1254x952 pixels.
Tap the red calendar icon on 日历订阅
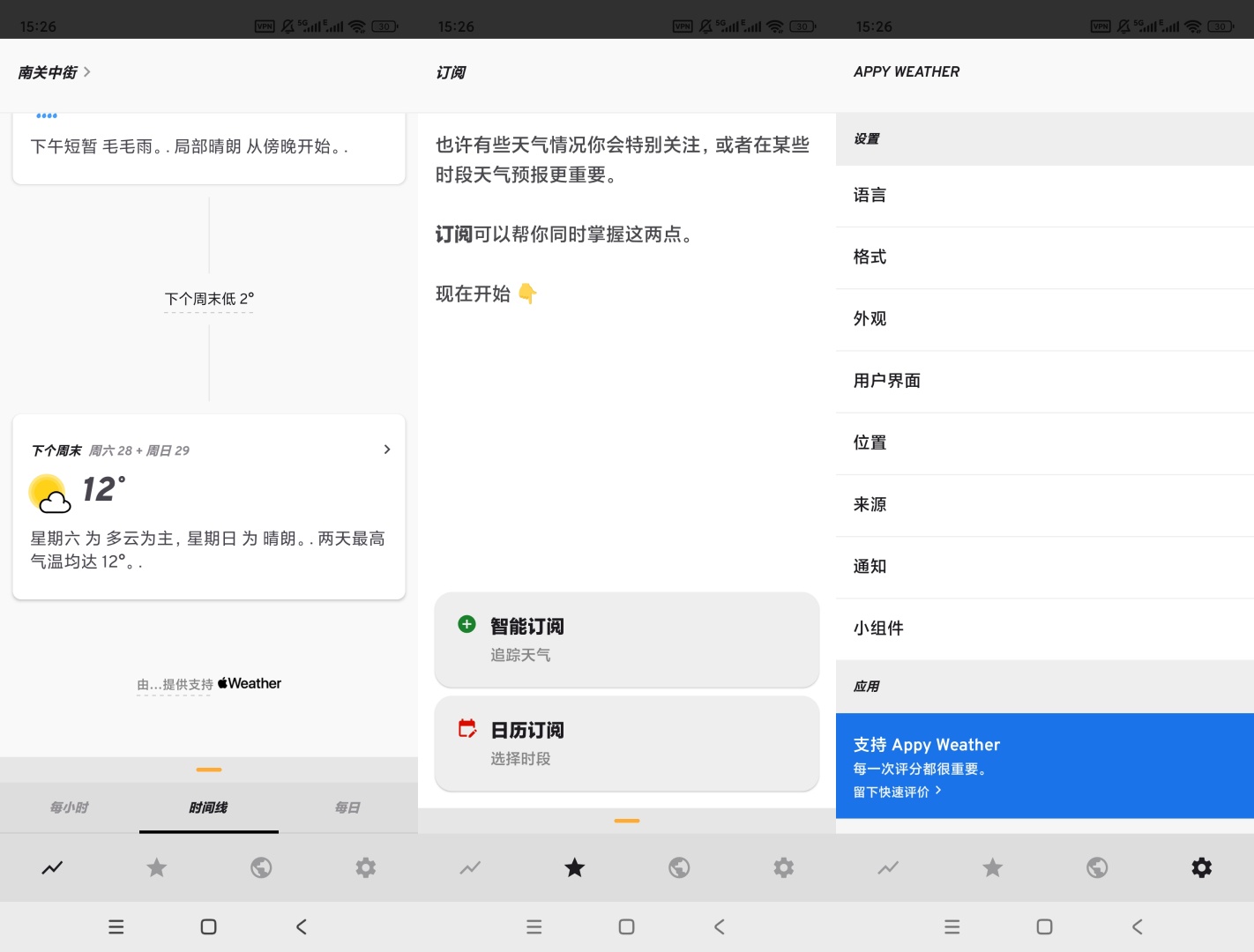tap(467, 728)
